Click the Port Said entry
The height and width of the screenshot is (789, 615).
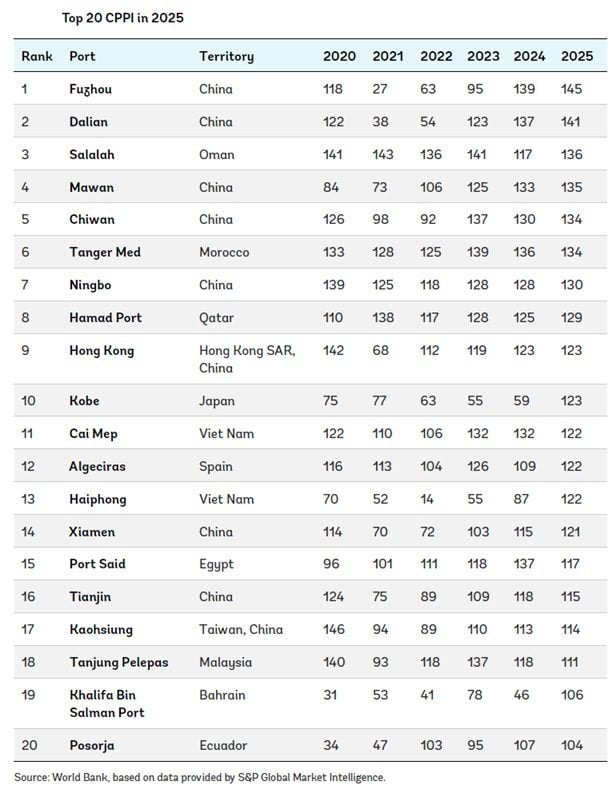click(97, 564)
